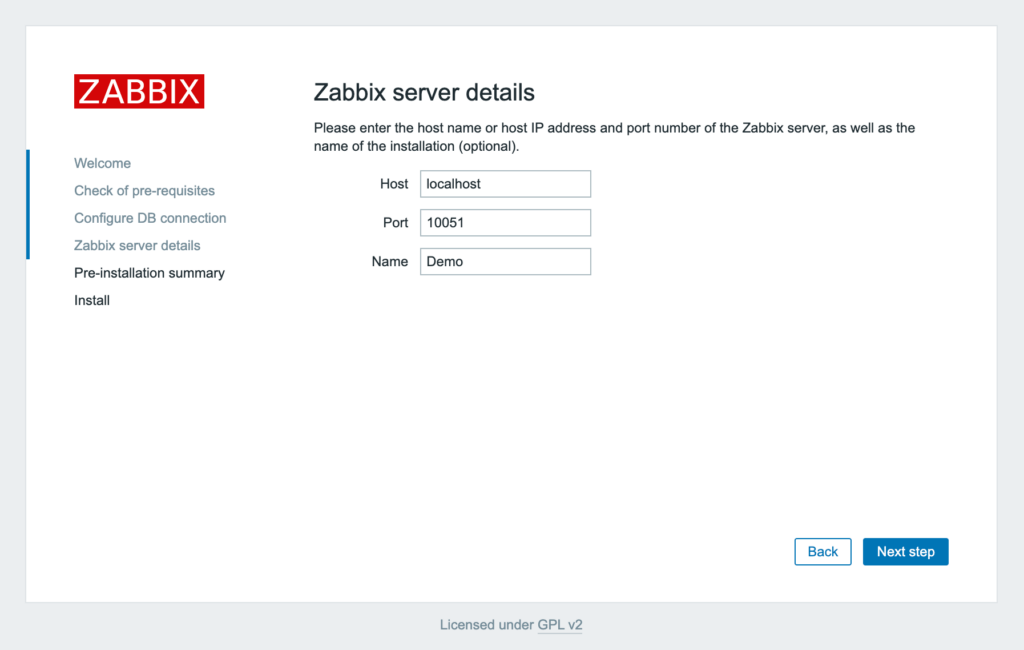Select the Welcome step in sidebar
Image resolution: width=1024 pixels, height=650 pixels.
(102, 163)
